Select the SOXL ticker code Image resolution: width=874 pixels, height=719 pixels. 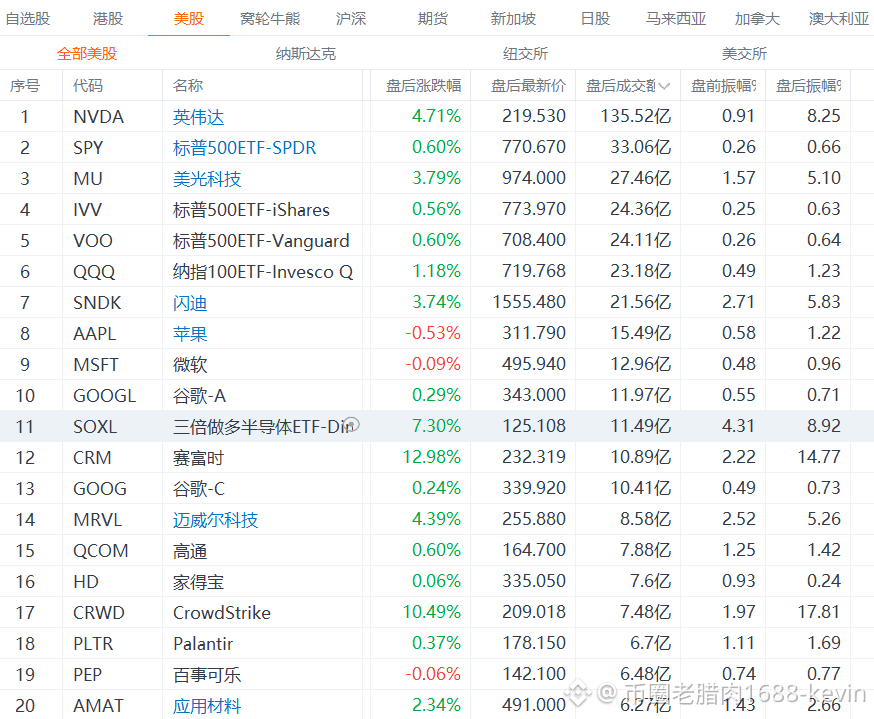click(95, 427)
